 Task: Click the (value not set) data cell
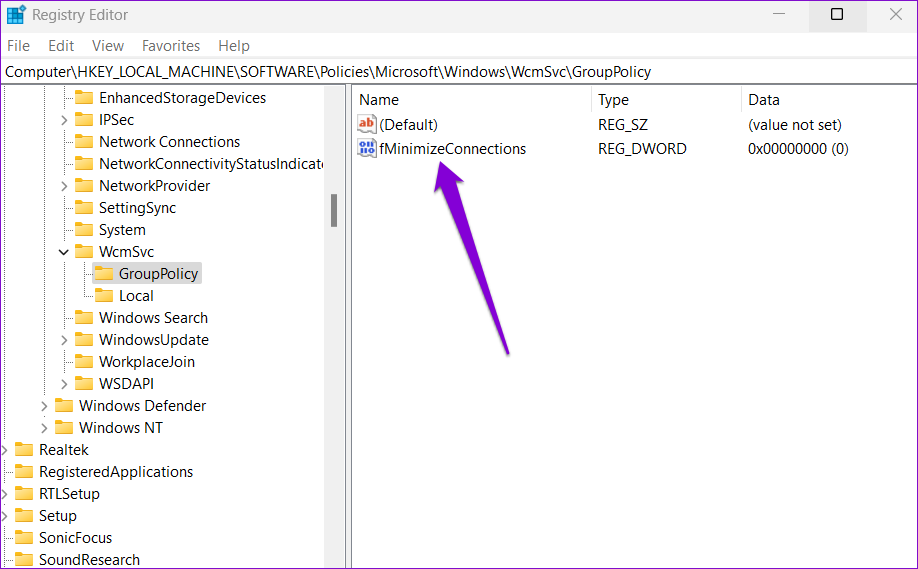[x=794, y=125]
